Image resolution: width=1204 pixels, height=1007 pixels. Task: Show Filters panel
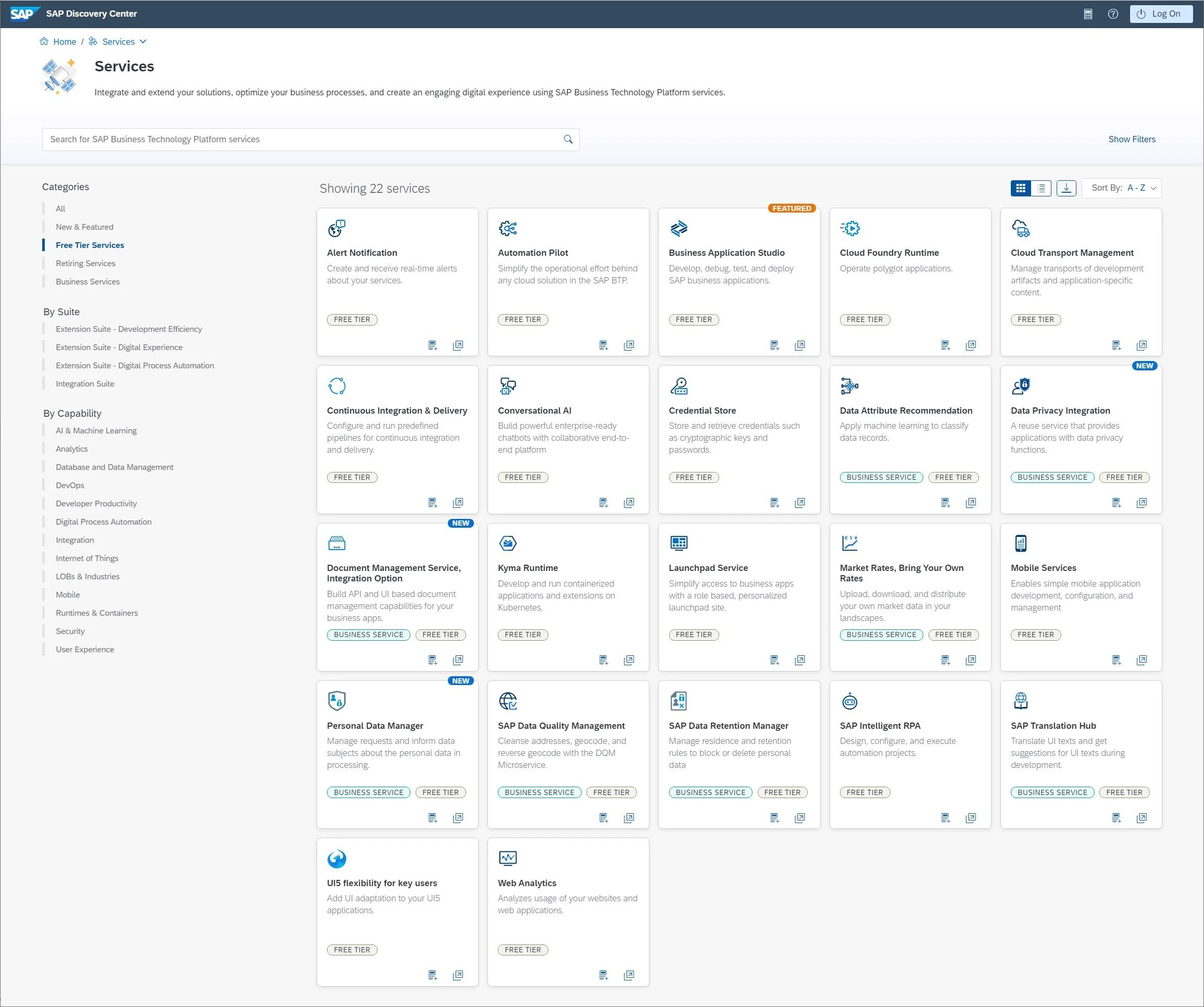pos(1131,139)
